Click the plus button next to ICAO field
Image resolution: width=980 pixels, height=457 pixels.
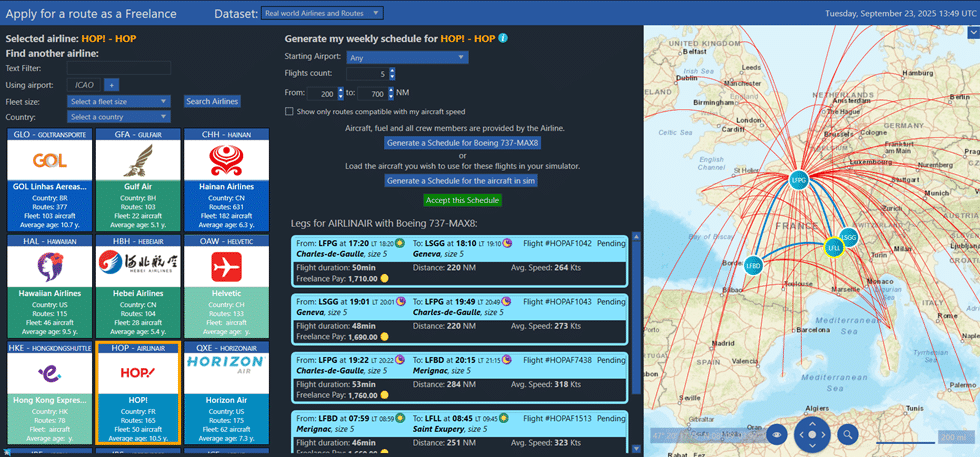tap(112, 85)
